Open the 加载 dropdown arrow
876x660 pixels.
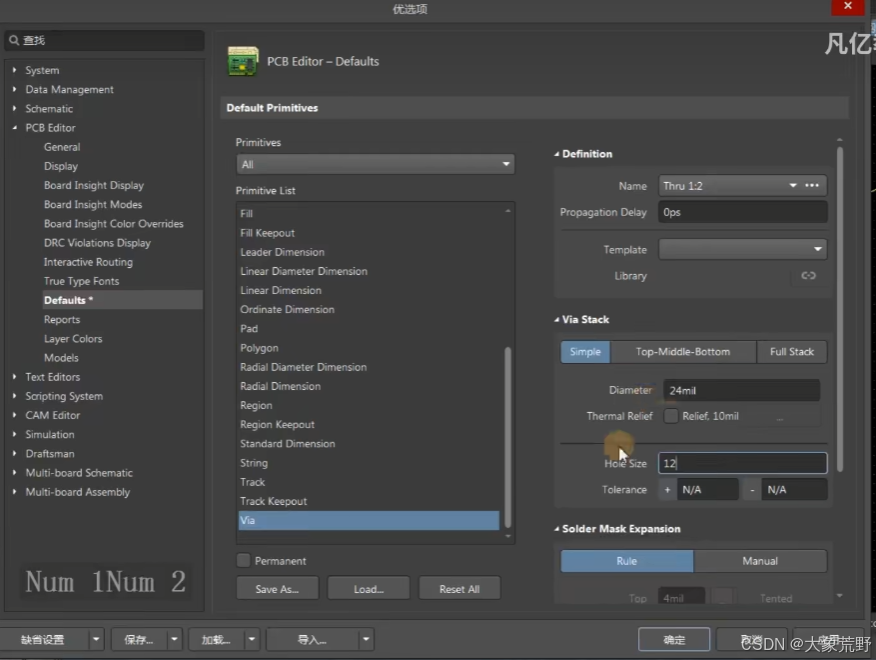(252, 639)
